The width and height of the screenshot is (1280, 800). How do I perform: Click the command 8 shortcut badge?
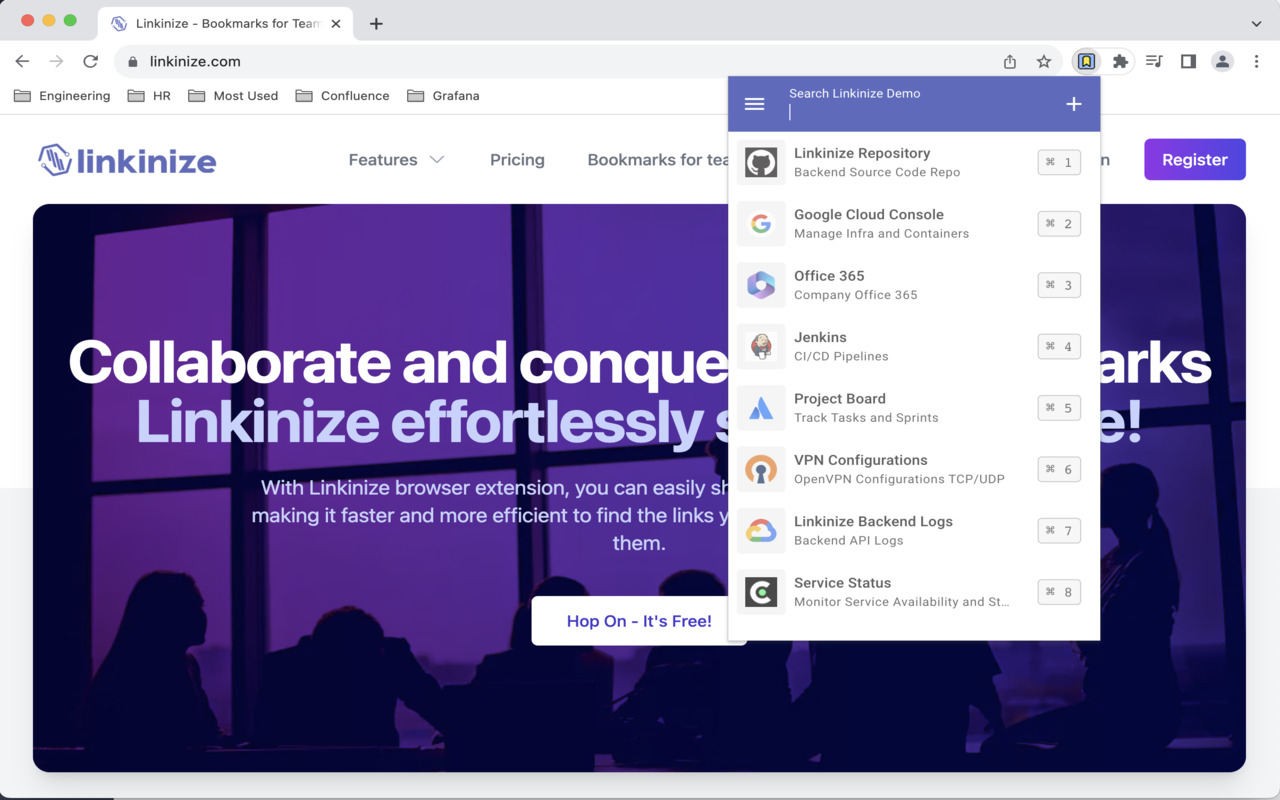coord(1059,592)
